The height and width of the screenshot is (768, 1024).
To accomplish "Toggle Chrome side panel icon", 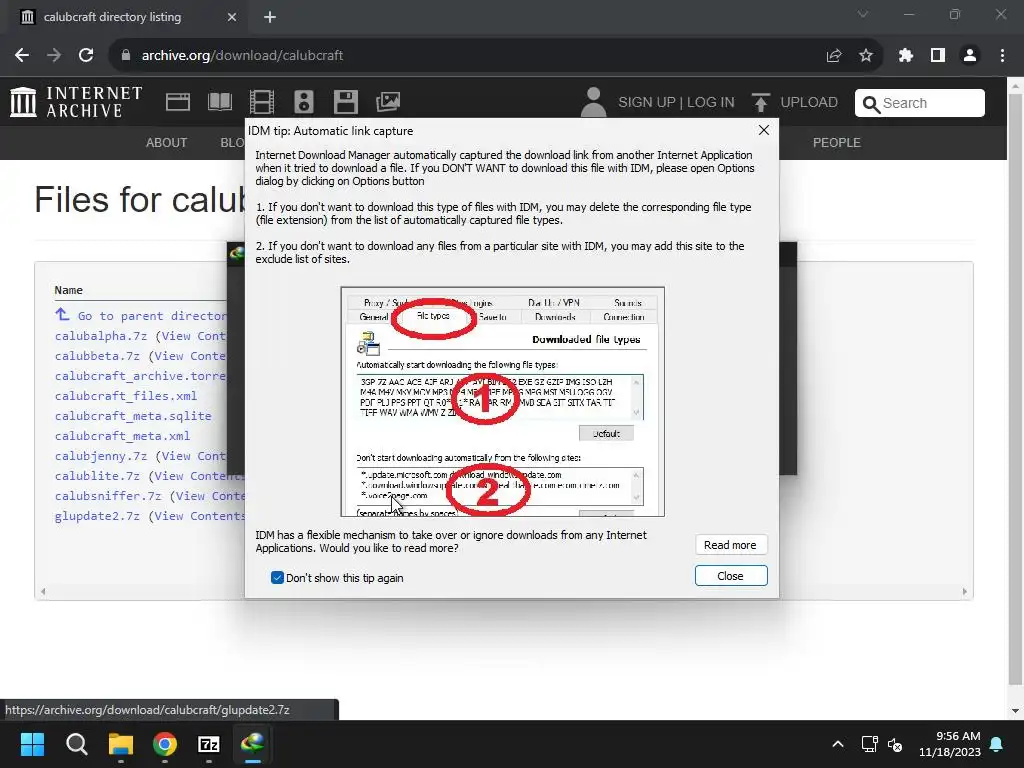I will point(938,56).
